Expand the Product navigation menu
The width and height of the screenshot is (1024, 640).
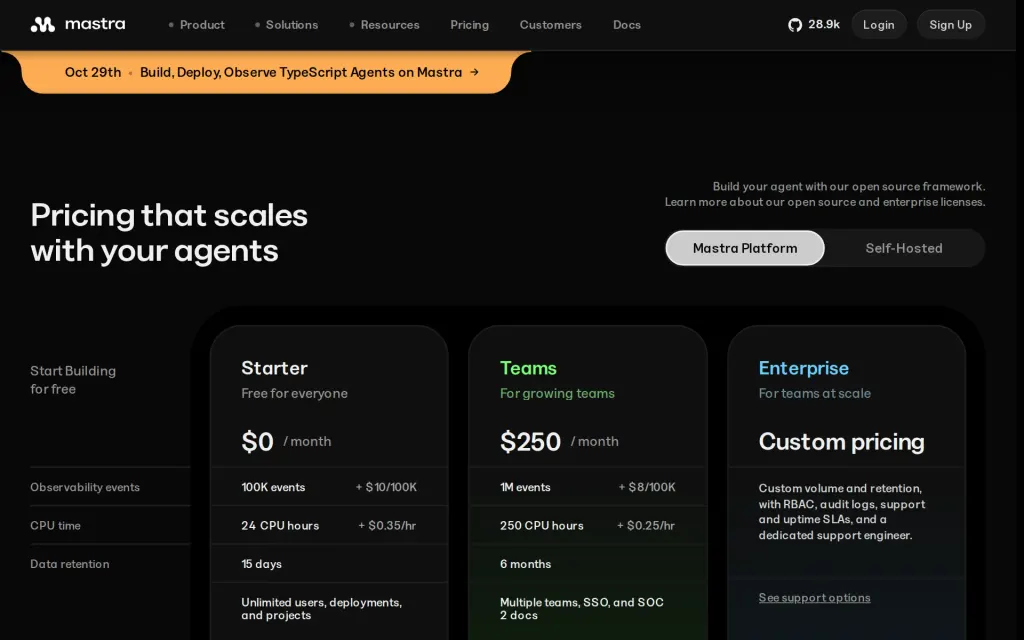click(197, 25)
